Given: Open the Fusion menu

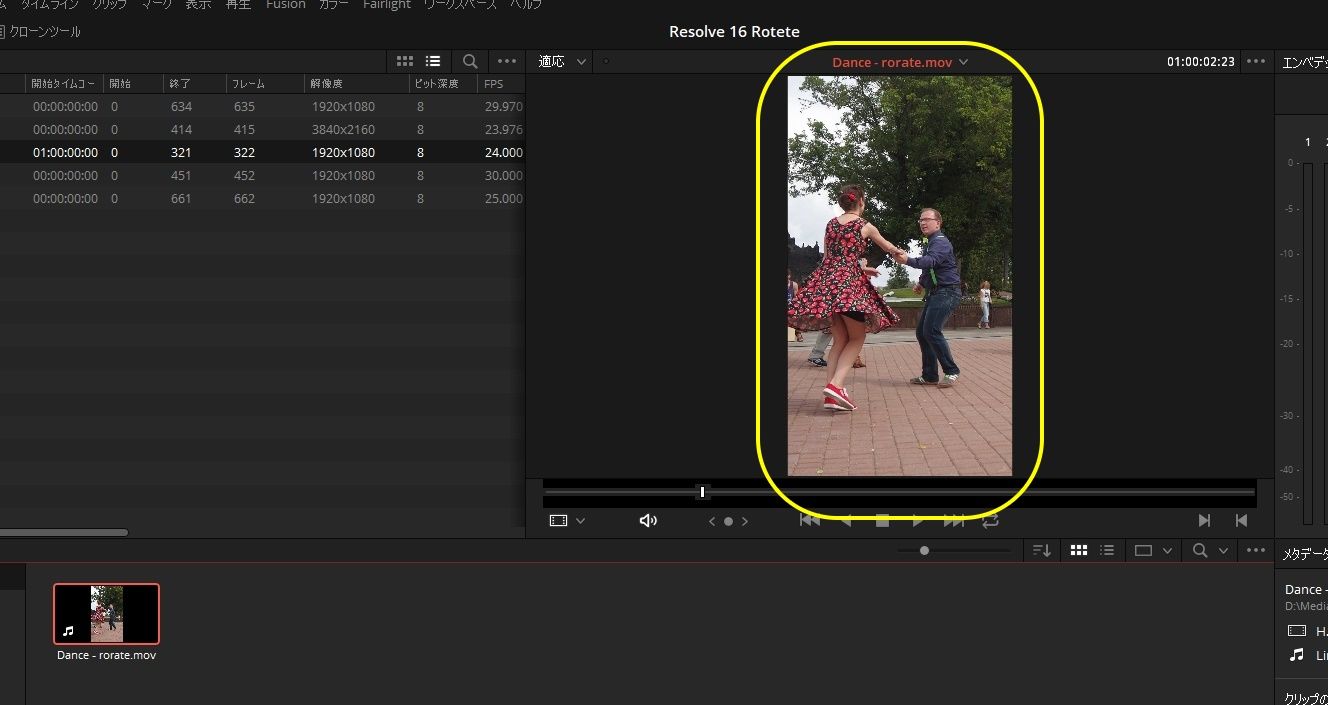Looking at the screenshot, I should 285,4.
